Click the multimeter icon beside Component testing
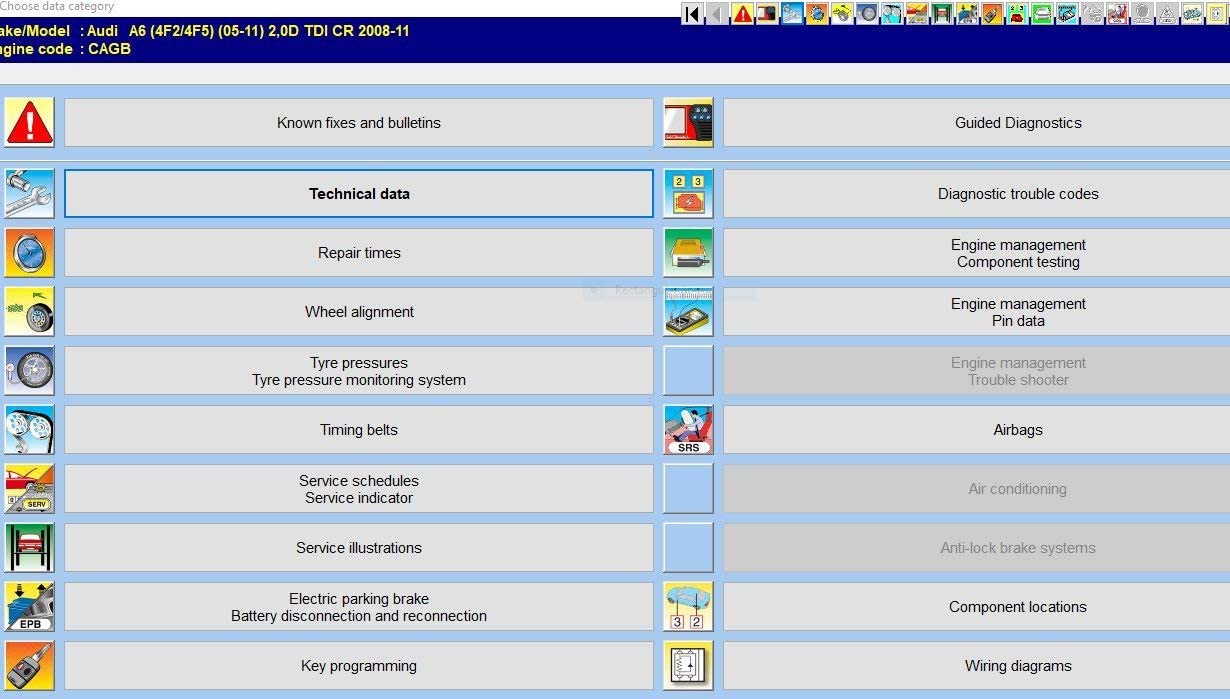1230x699 pixels. click(x=688, y=252)
